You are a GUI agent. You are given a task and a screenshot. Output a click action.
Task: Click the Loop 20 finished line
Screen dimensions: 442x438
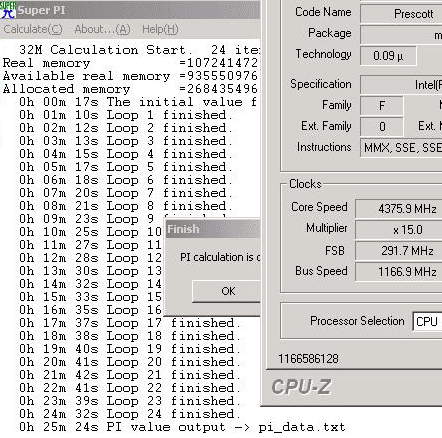(x=130, y=362)
